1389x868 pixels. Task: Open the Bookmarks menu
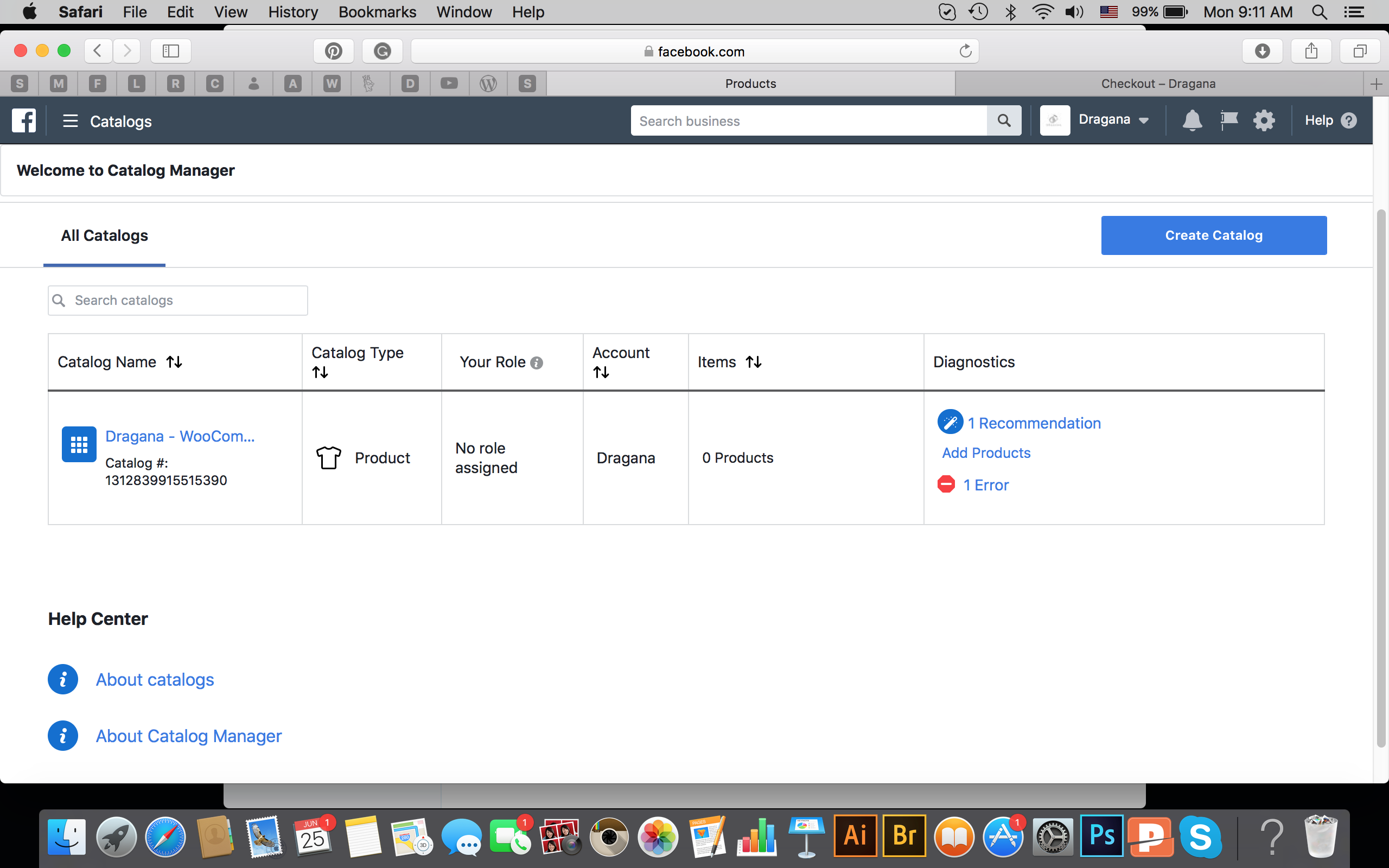pos(377,11)
